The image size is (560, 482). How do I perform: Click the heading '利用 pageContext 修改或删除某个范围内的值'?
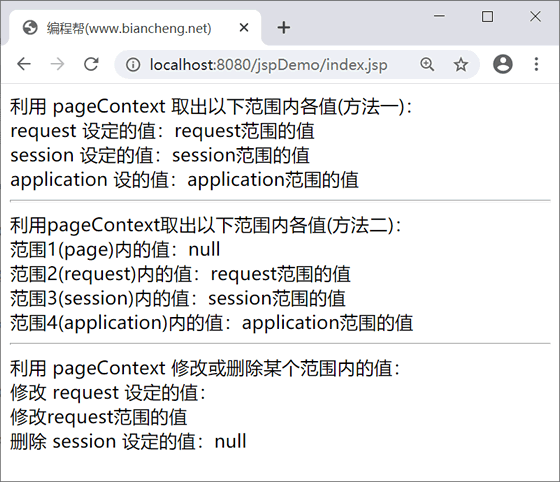coord(205,368)
